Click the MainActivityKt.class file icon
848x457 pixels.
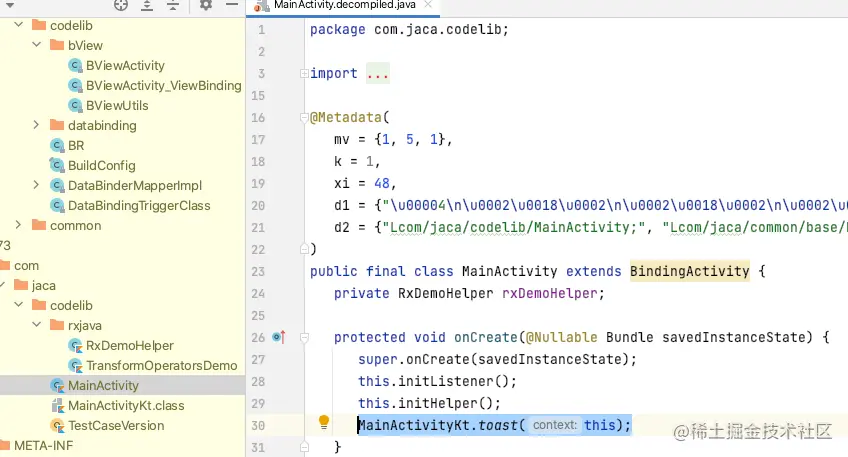pyautogui.click(x=57, y=406)
